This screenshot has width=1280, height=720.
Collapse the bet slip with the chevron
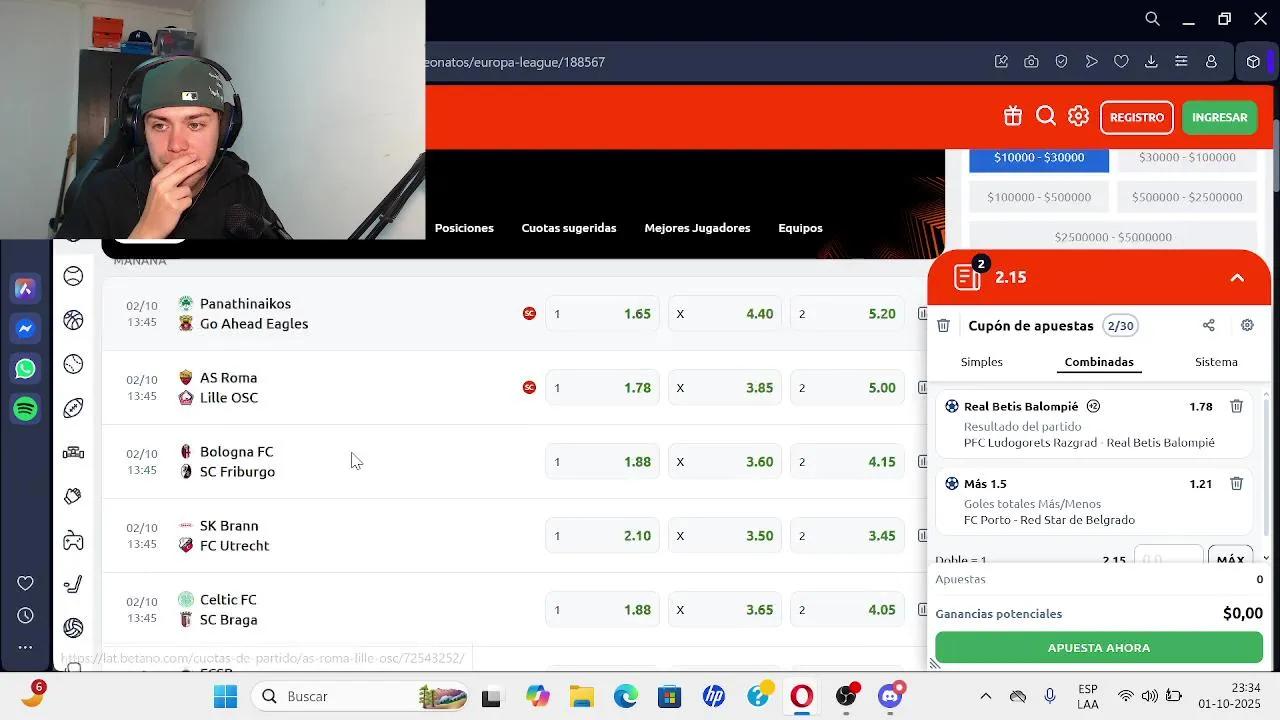pyautogui.click(x=1237, y=278)
